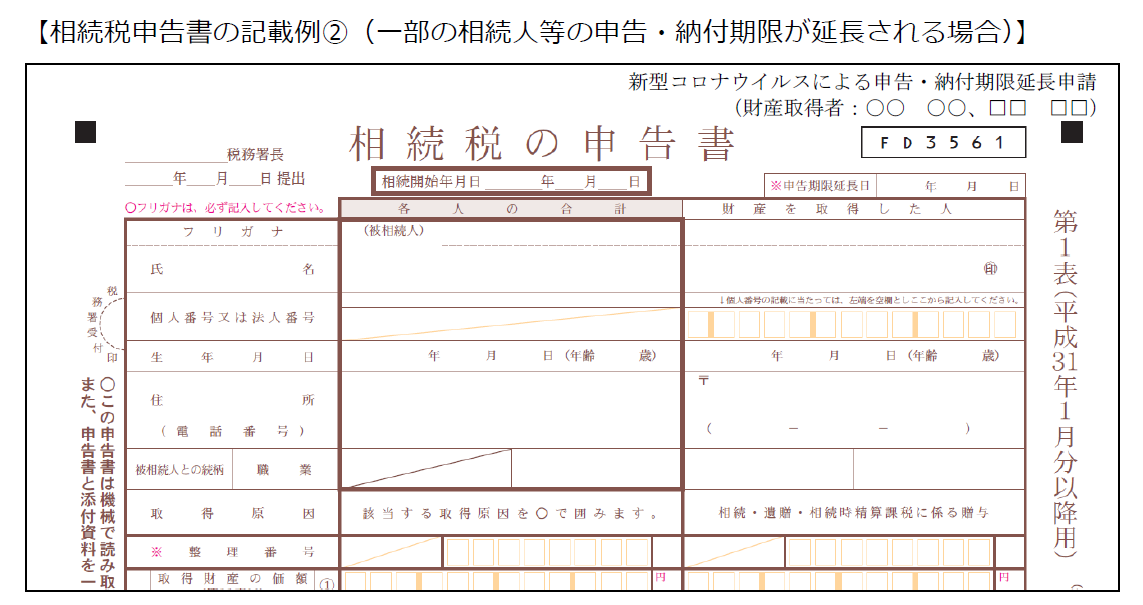The image size is (1143, 605).
Task: Click the name field under '財産を取得した人'
Action: 854,269
